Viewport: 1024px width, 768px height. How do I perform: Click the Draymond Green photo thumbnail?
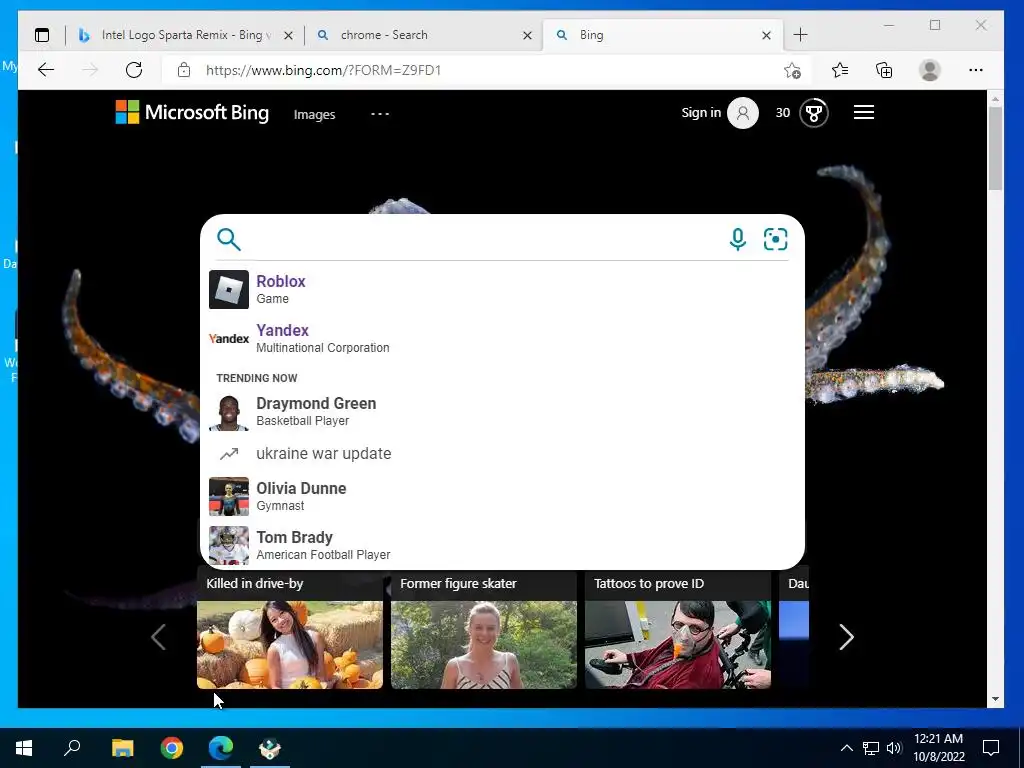click(229, 413)
